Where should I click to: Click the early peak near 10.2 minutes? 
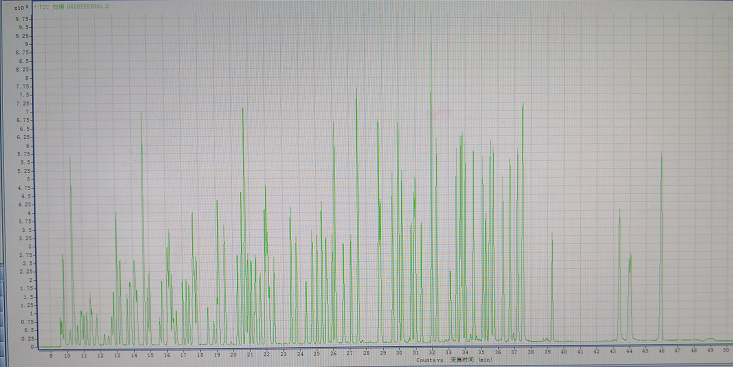coord(71,250)
